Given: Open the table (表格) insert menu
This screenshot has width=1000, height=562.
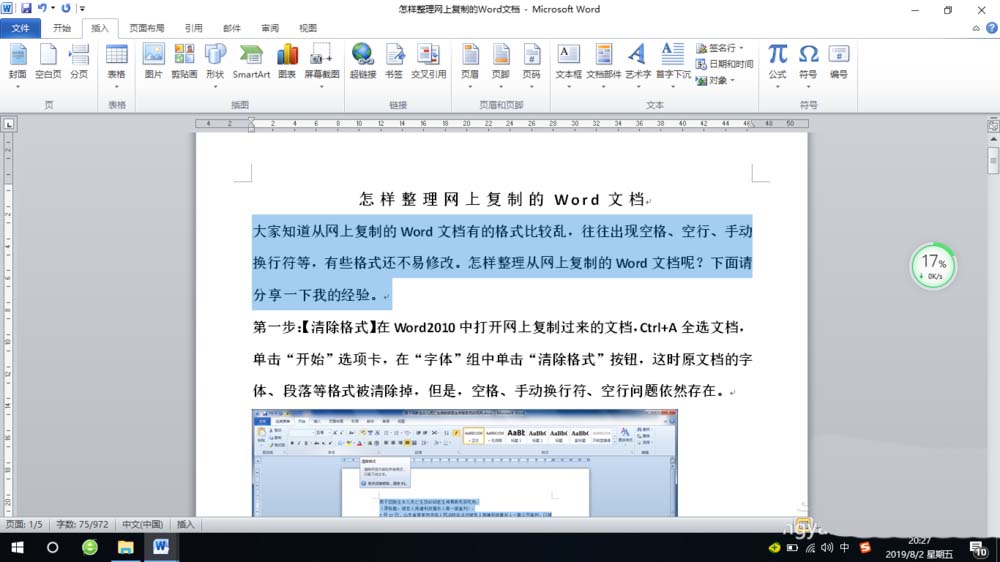Looking at the screenshot, I should coord(117,65).
